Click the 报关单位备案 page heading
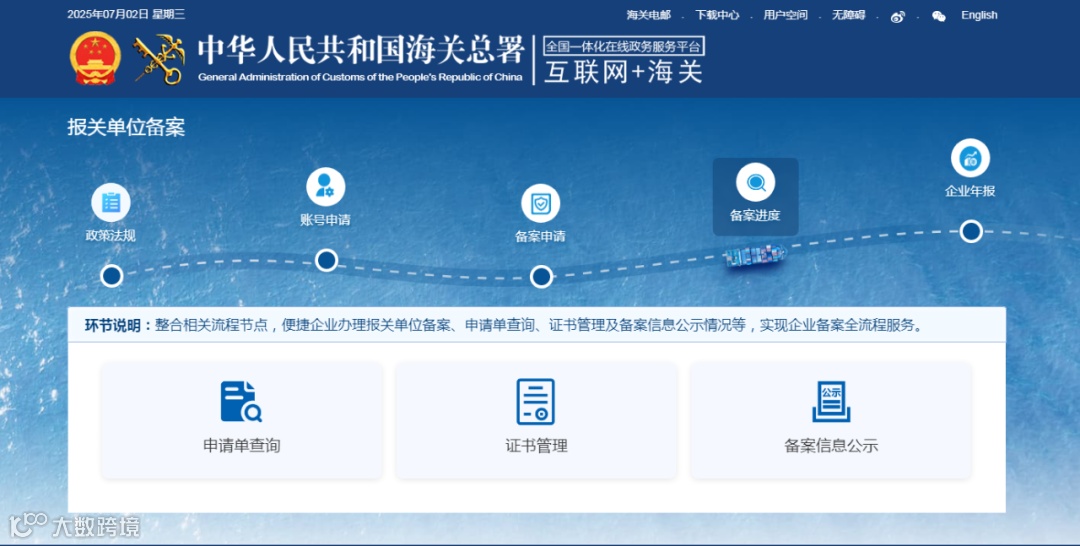Screen dimensions: 1080x546 coord(126,127)
